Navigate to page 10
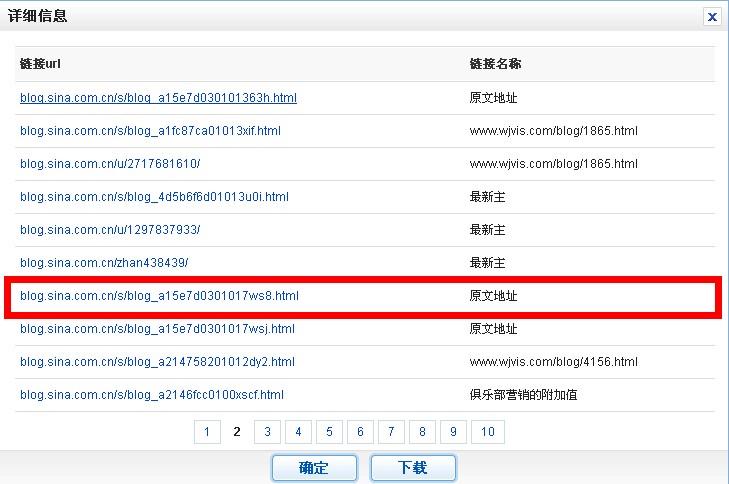729x484 pixels. (x=487, y=432)
